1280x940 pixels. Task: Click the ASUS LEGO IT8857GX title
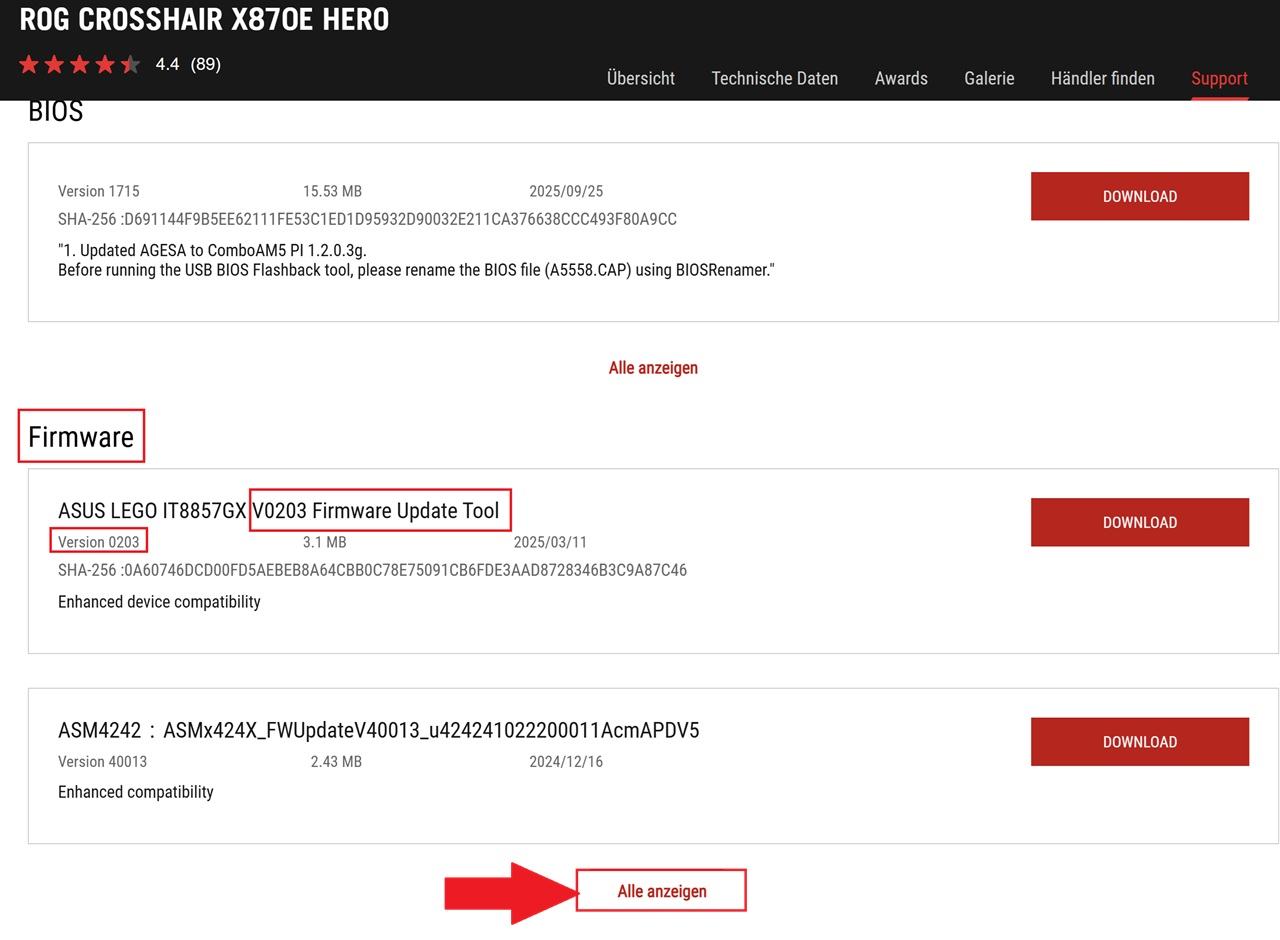278,510
